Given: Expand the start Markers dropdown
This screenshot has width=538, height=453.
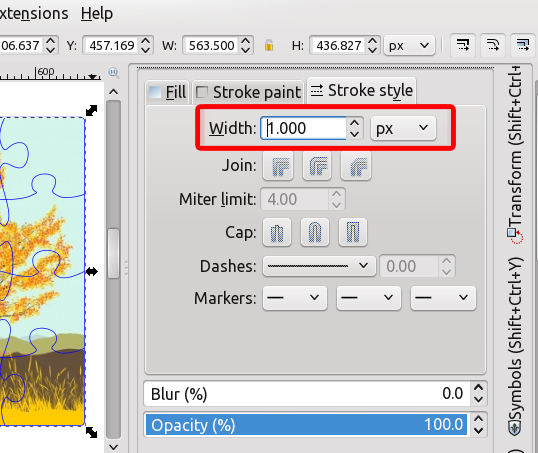Looking at the screenshot, I should pos(295,298).
